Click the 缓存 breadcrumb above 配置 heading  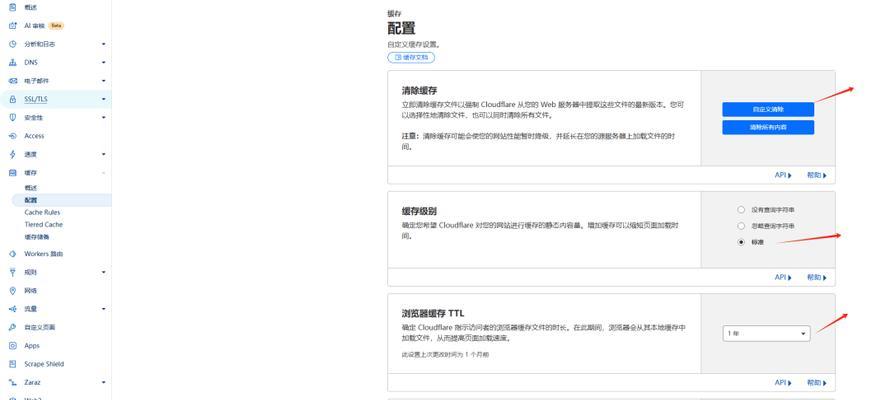[394, 13]
